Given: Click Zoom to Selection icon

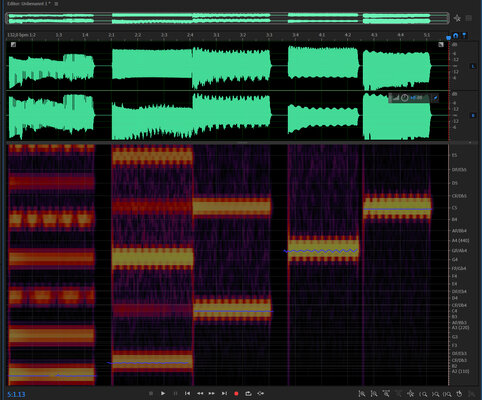Looking at the screenshot, I should point(447,394).
